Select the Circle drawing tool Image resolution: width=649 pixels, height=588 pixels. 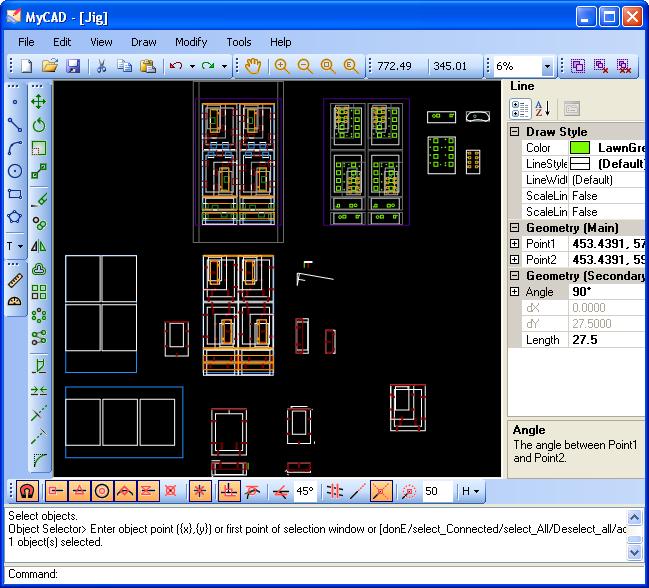14,172
